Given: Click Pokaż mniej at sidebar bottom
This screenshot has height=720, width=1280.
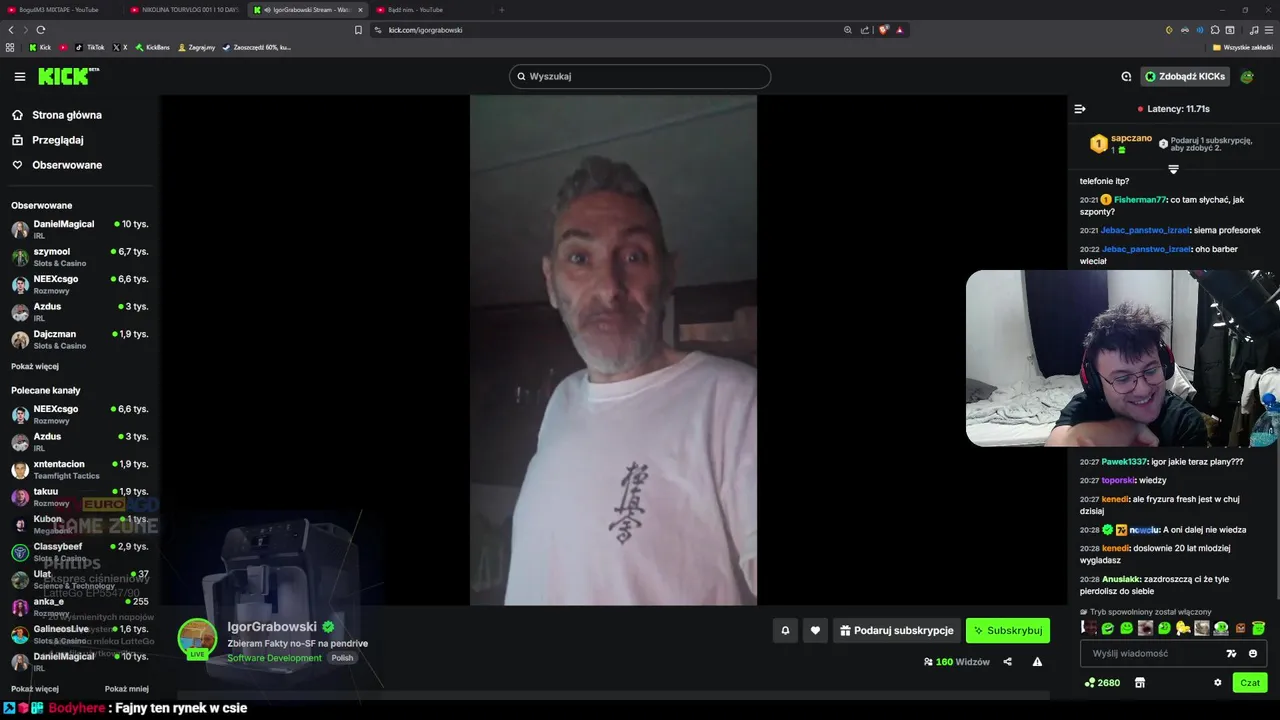Looking at the screenshot, I should click(x=127, y=689).
